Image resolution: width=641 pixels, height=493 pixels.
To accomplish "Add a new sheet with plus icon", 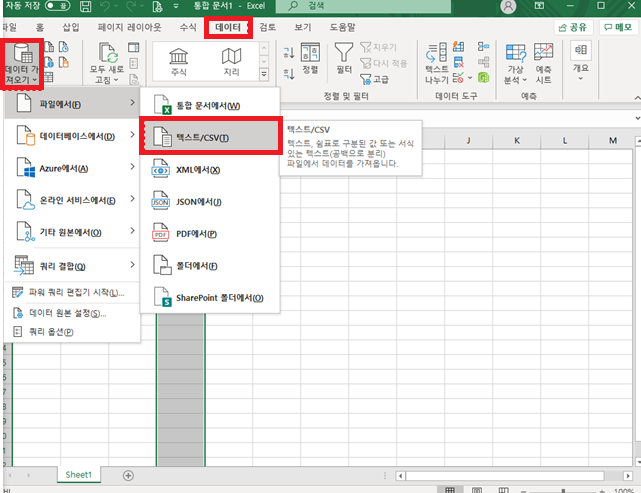I will coord(128,475).
